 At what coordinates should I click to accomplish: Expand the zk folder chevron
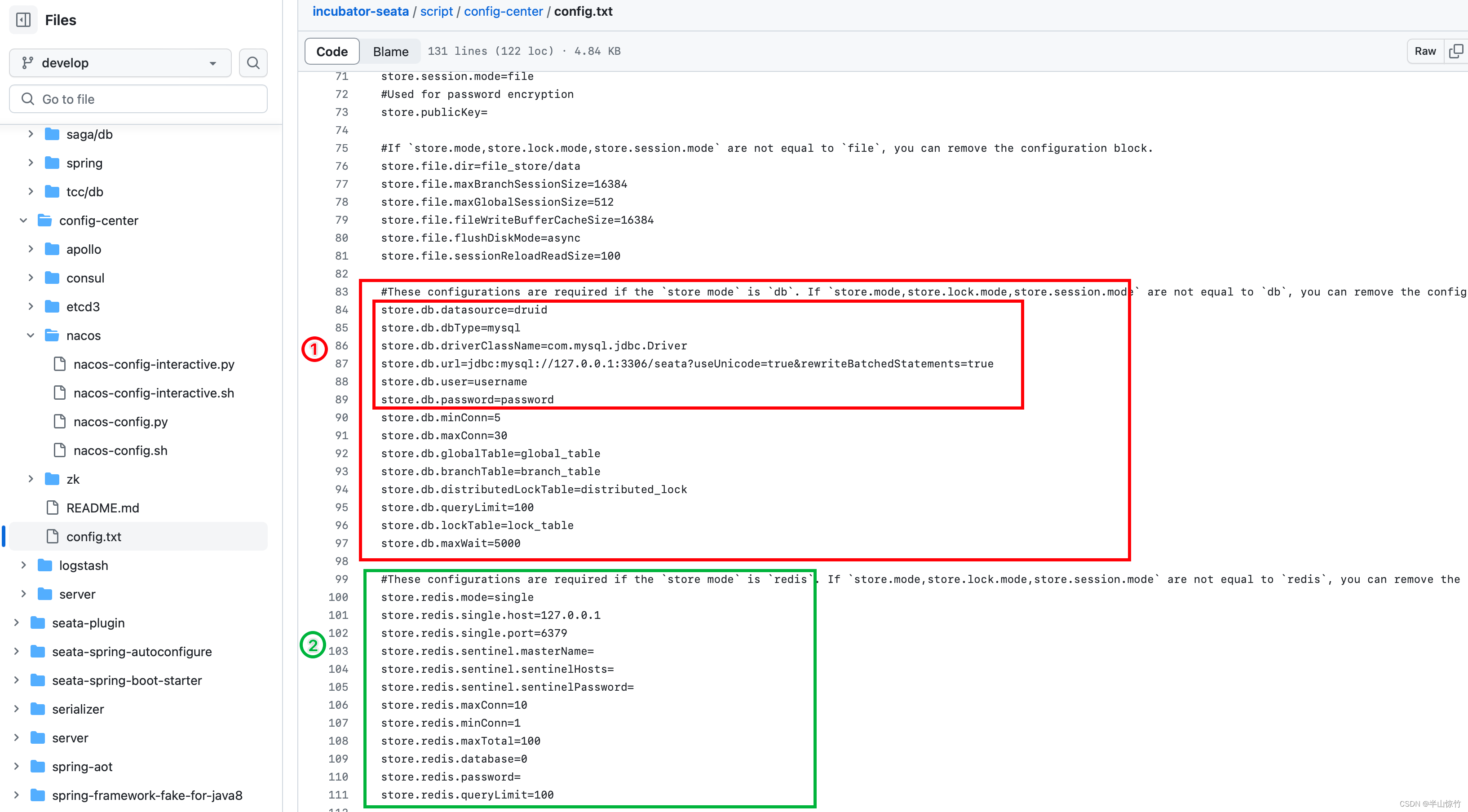coord(31,479)
